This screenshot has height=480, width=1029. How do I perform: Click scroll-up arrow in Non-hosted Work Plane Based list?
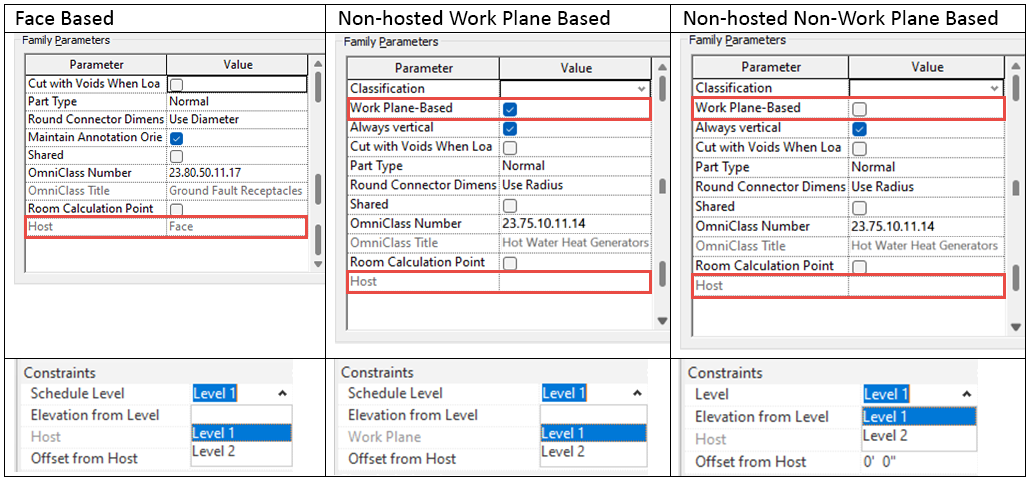click(662, 67)
